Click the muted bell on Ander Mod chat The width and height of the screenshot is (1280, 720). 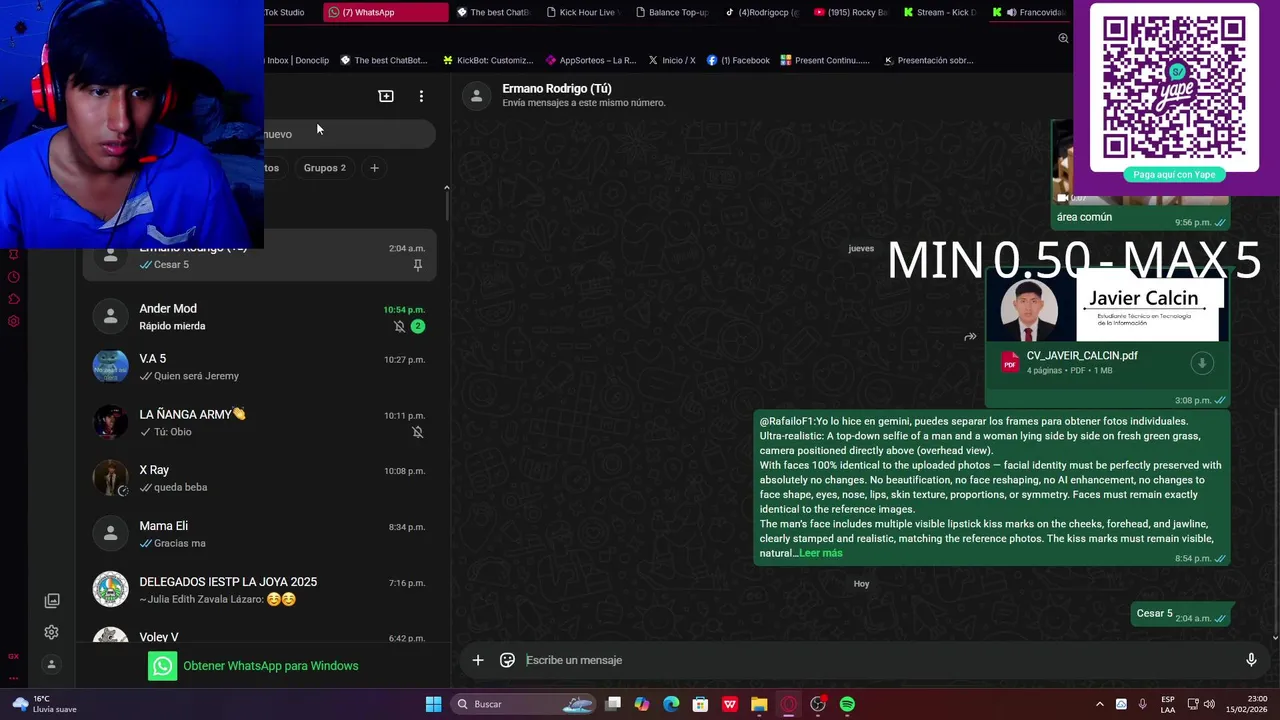399,326
